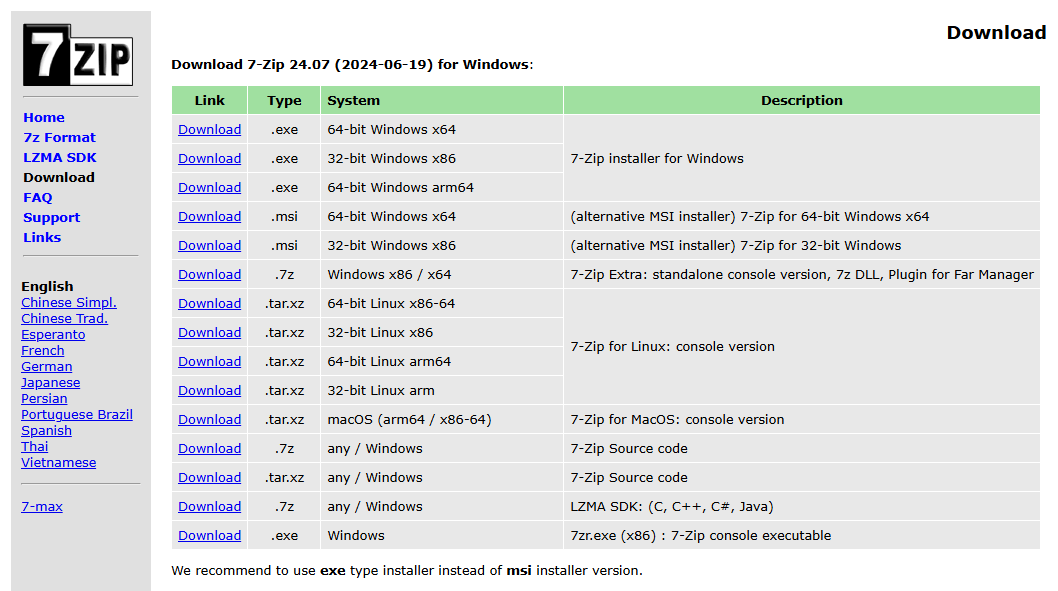
Task: Select Download in the sidebar menu
Action: 59,177
